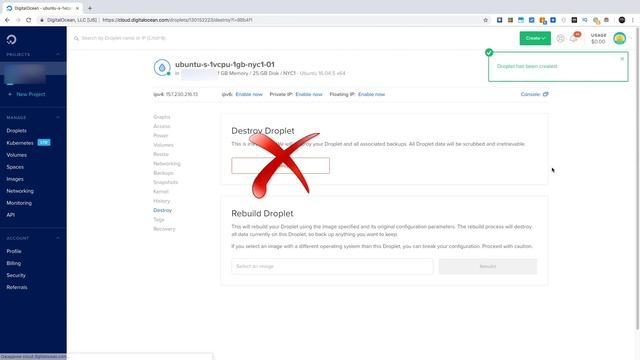Click the DigitalOcean logo in sidebar
Viewport: 640px width, 360px height.
point(11,39)
